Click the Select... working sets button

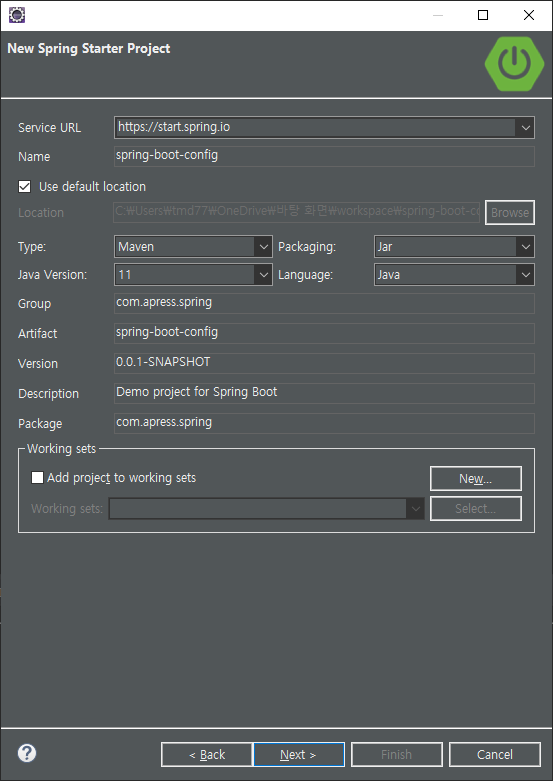476,509
